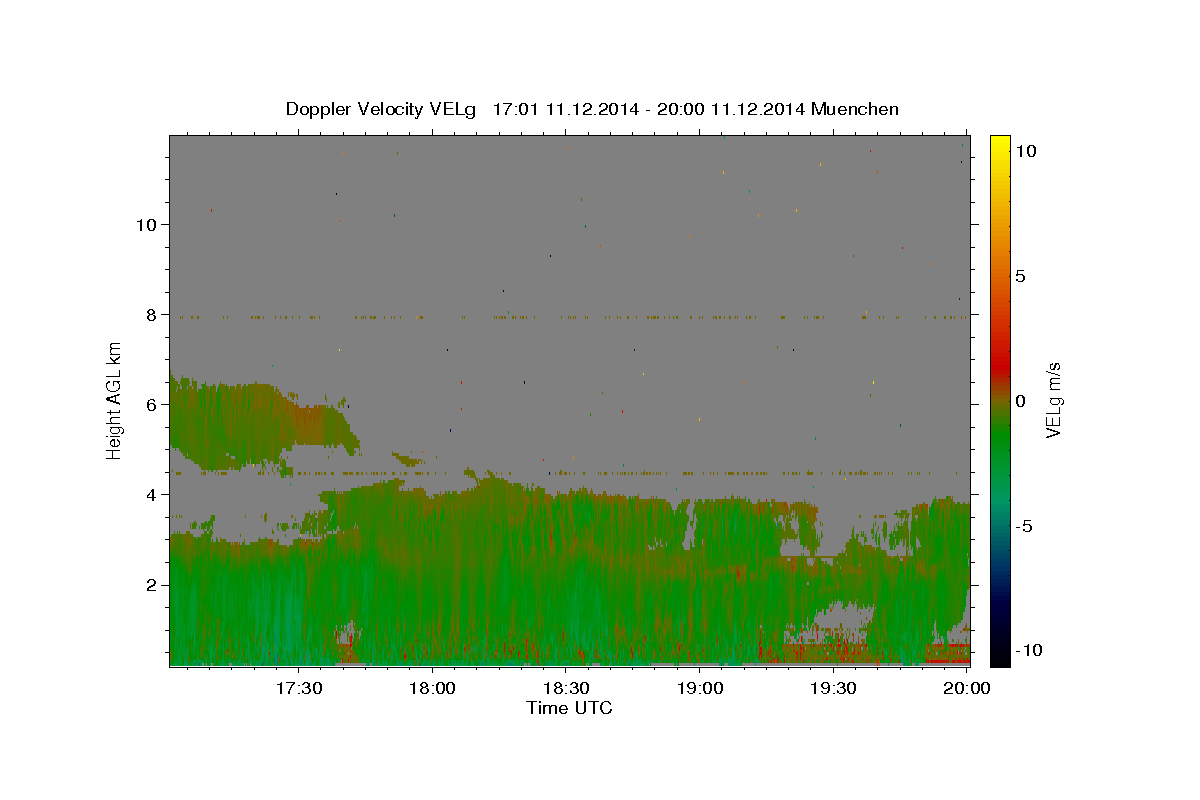The image size is (1200, 800).
Task: Click the height tick label '4'
Action: [153, 494]
